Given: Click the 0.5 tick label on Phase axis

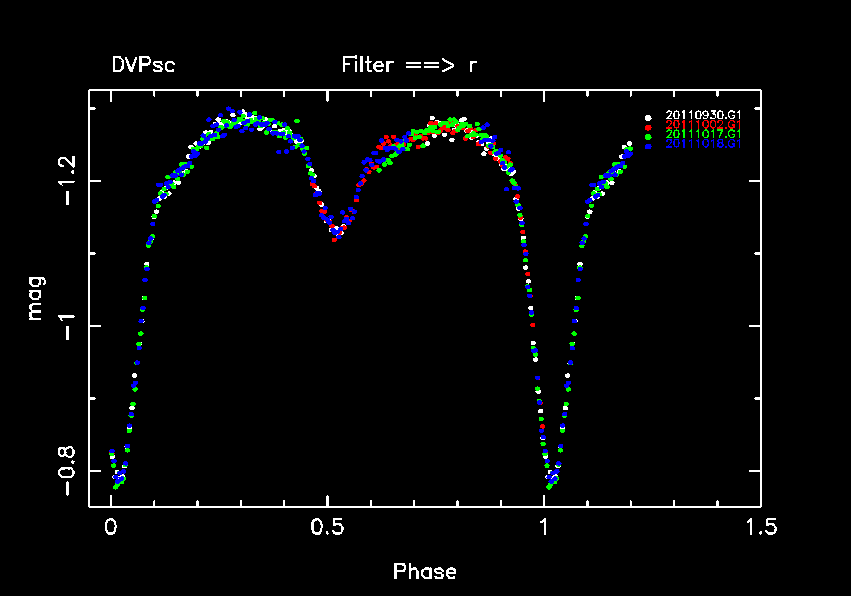Looking at the screenshot, I should tap(327, 527).
